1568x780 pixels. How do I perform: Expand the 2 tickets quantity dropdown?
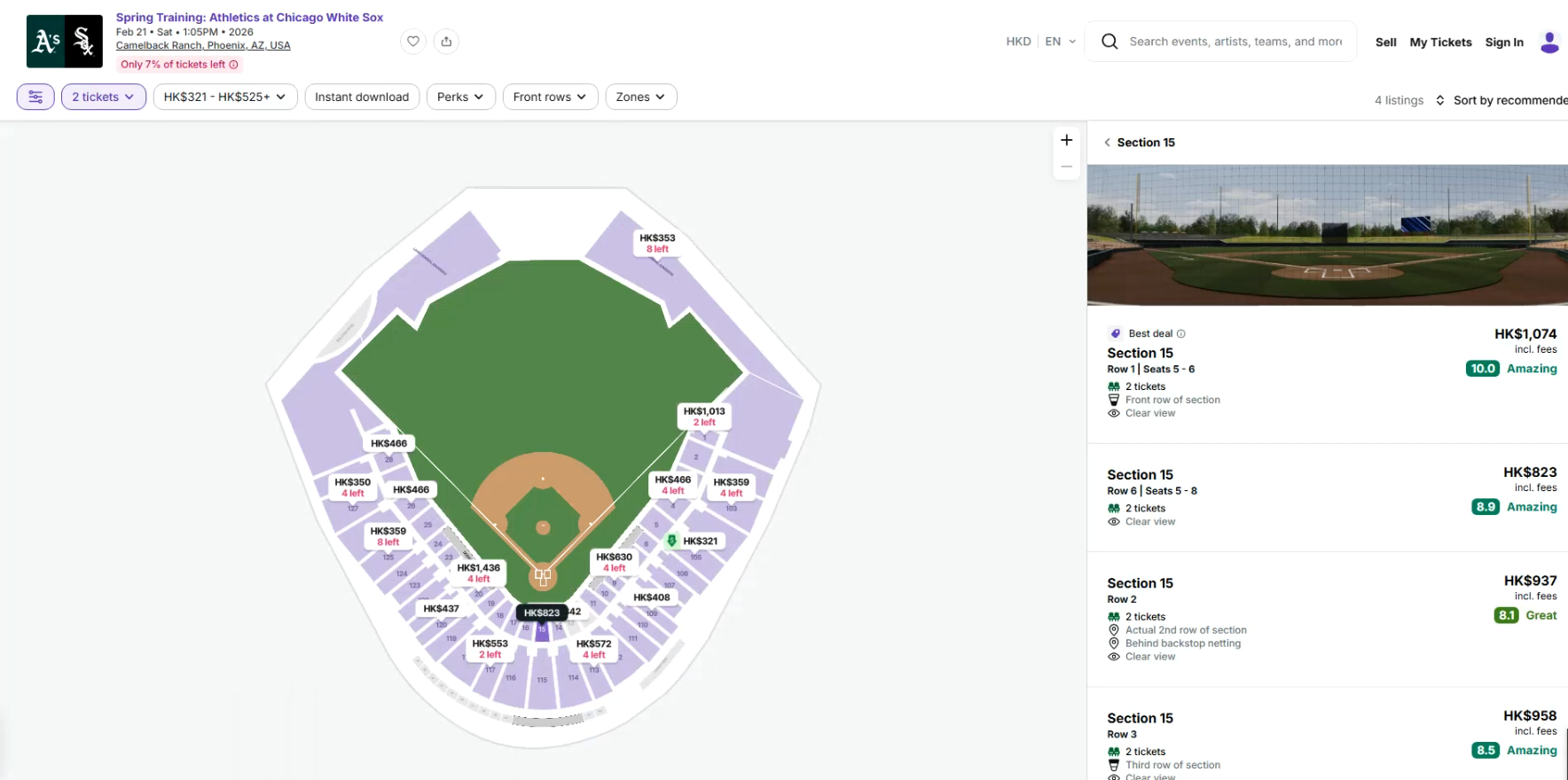(104, 97)
